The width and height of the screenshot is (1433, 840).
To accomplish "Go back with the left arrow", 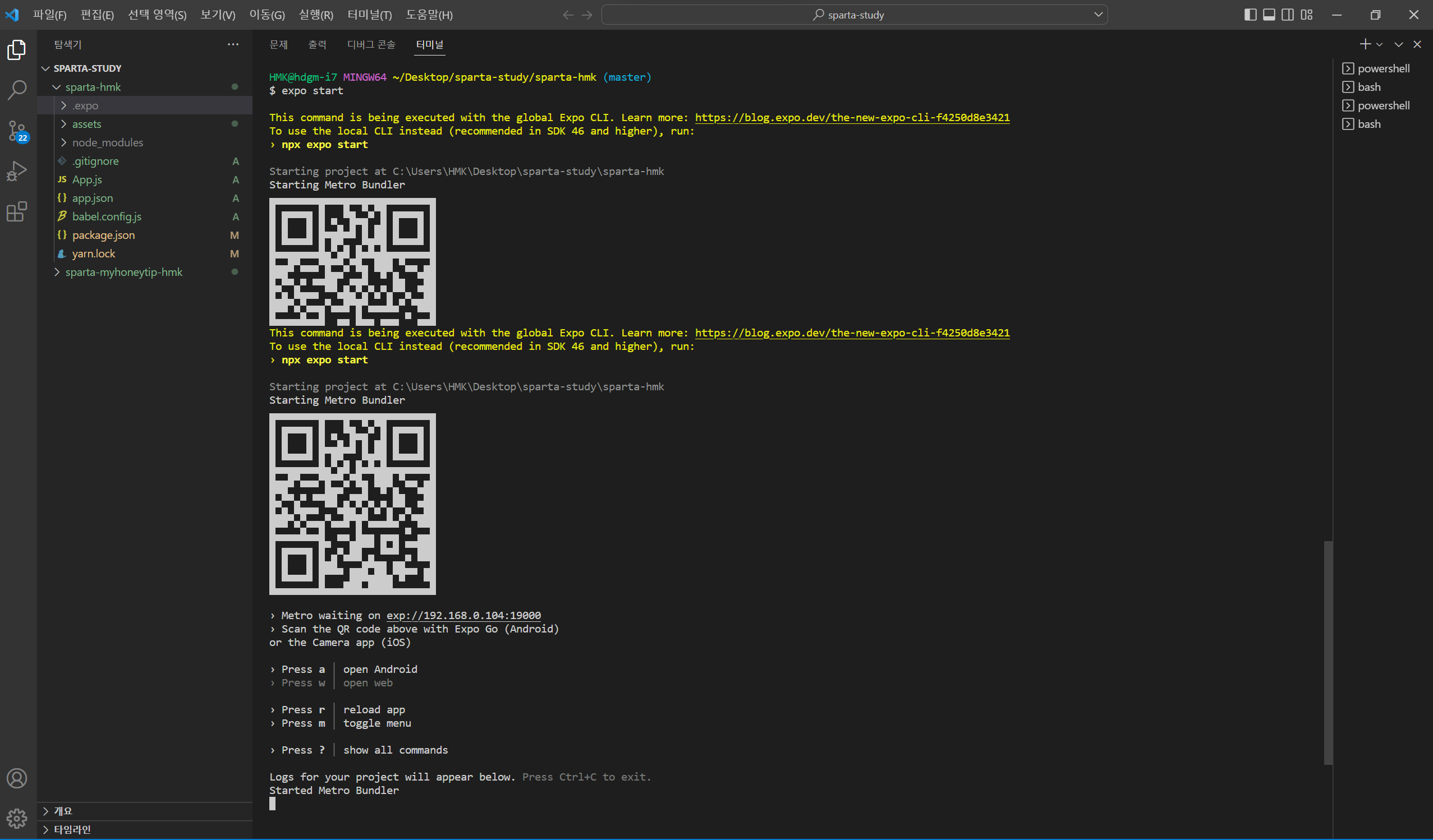I will (567, 15).
